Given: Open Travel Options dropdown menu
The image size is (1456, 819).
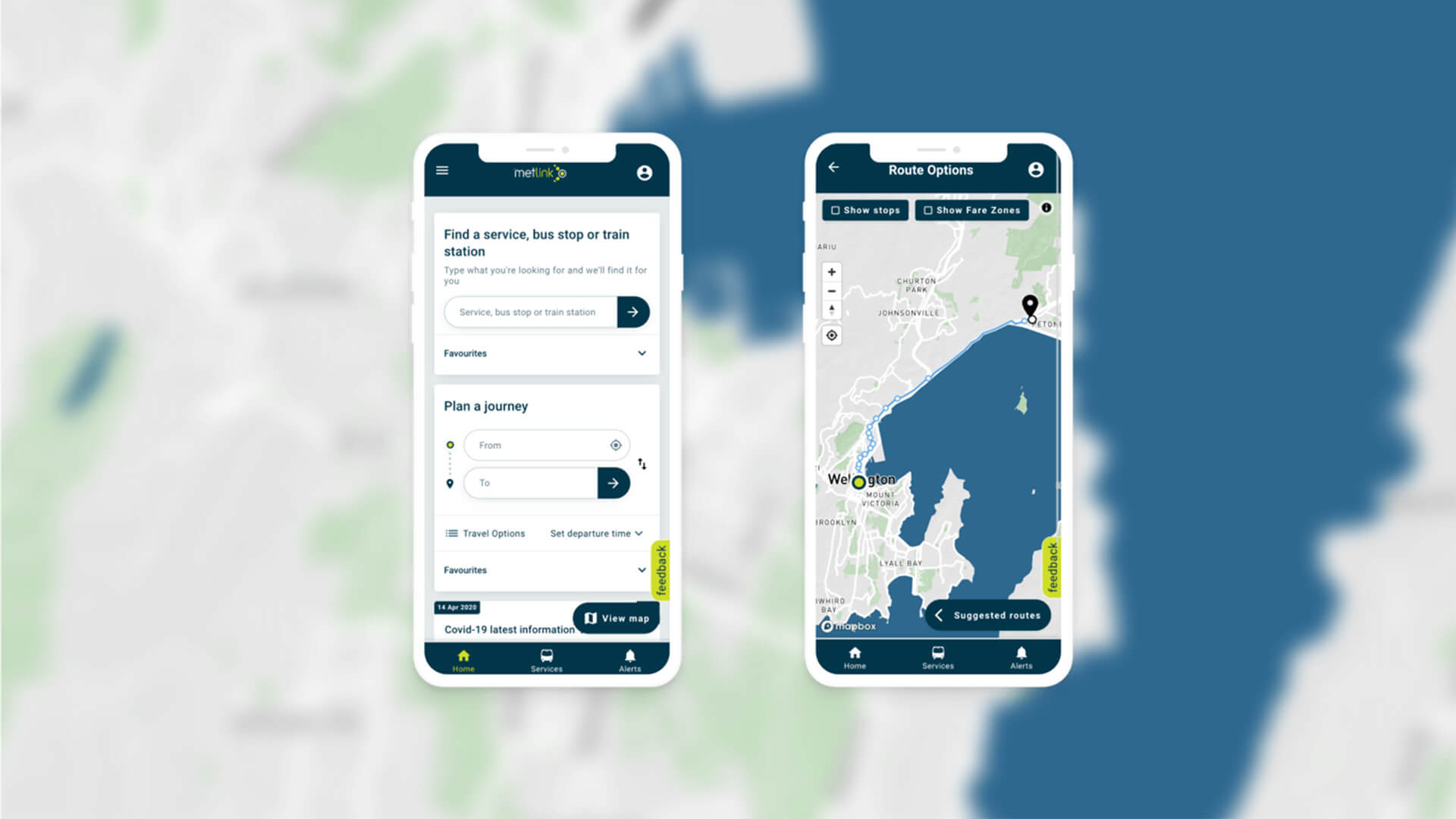Looking at the screenshot, I should pyautogui.click(x=485, y=533).
